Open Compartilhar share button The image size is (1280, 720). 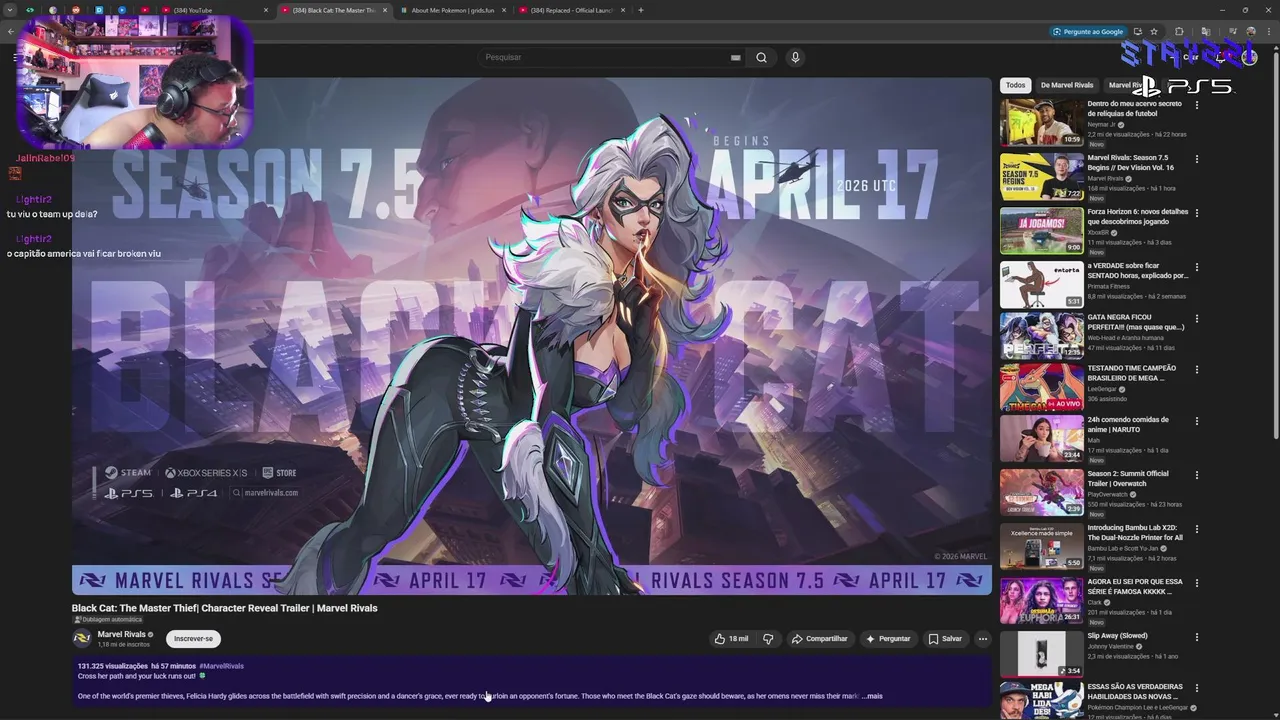coord(819,638)
